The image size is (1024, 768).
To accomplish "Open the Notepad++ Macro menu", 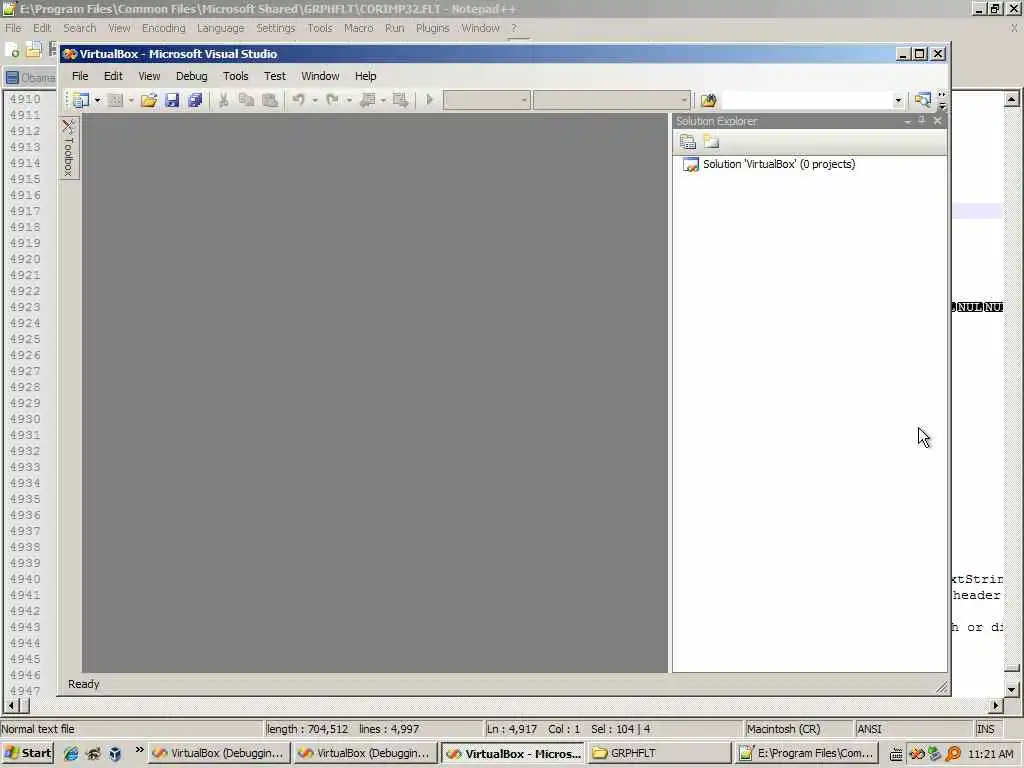I will [359, 28].
